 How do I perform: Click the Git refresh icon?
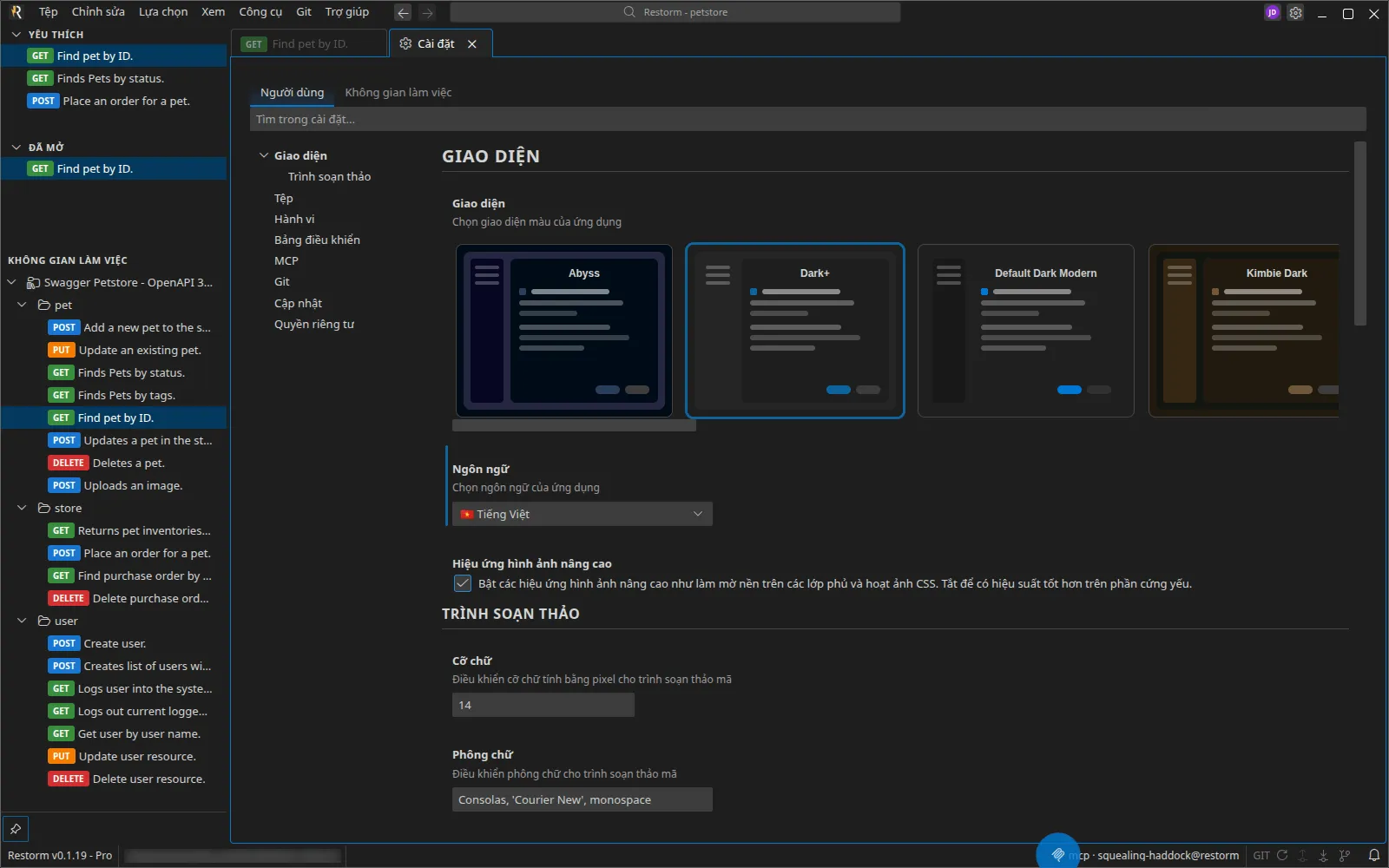(1282, 855)
